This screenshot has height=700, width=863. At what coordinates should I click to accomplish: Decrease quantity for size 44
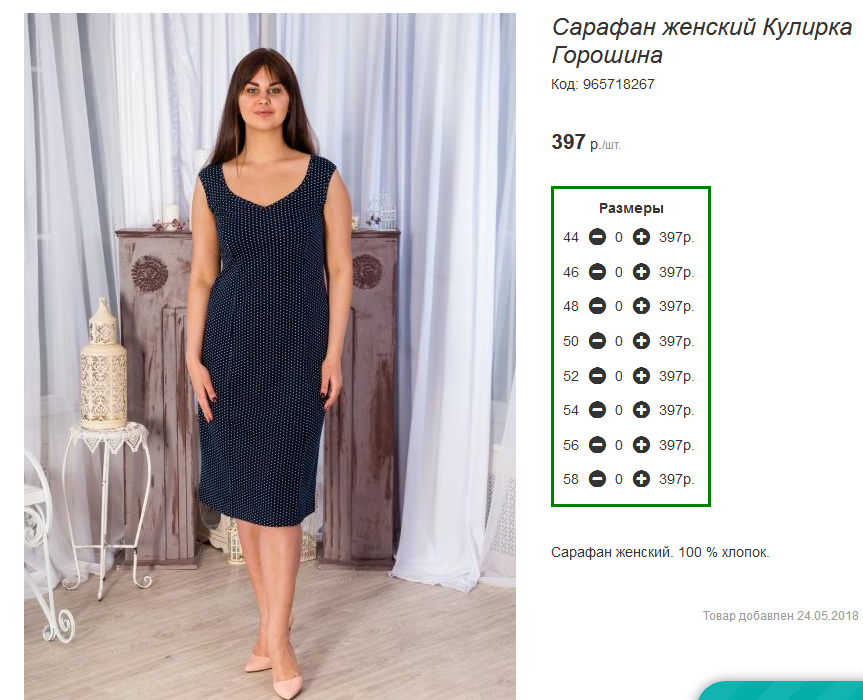597,237
